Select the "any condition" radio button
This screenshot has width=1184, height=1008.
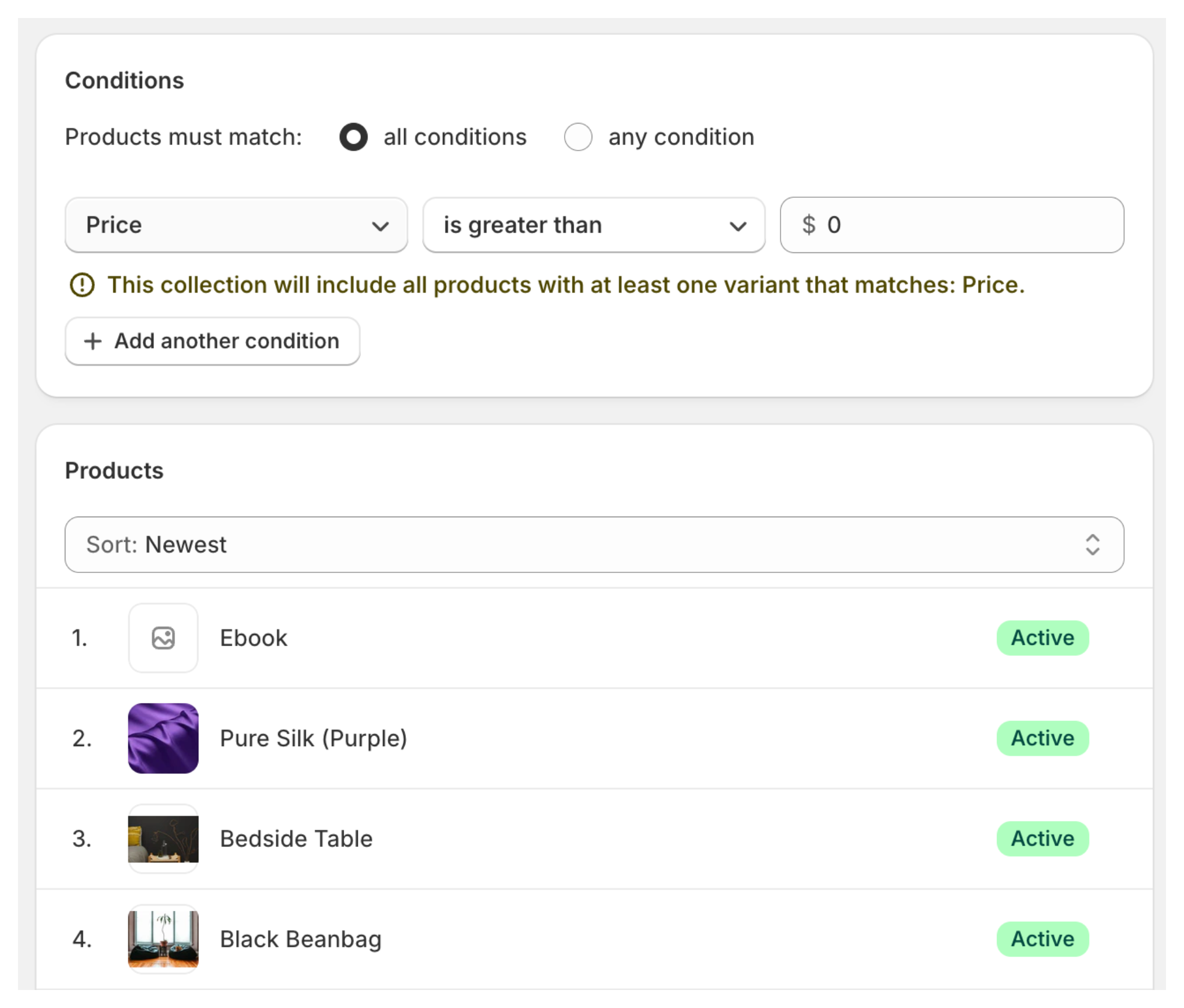578,137
